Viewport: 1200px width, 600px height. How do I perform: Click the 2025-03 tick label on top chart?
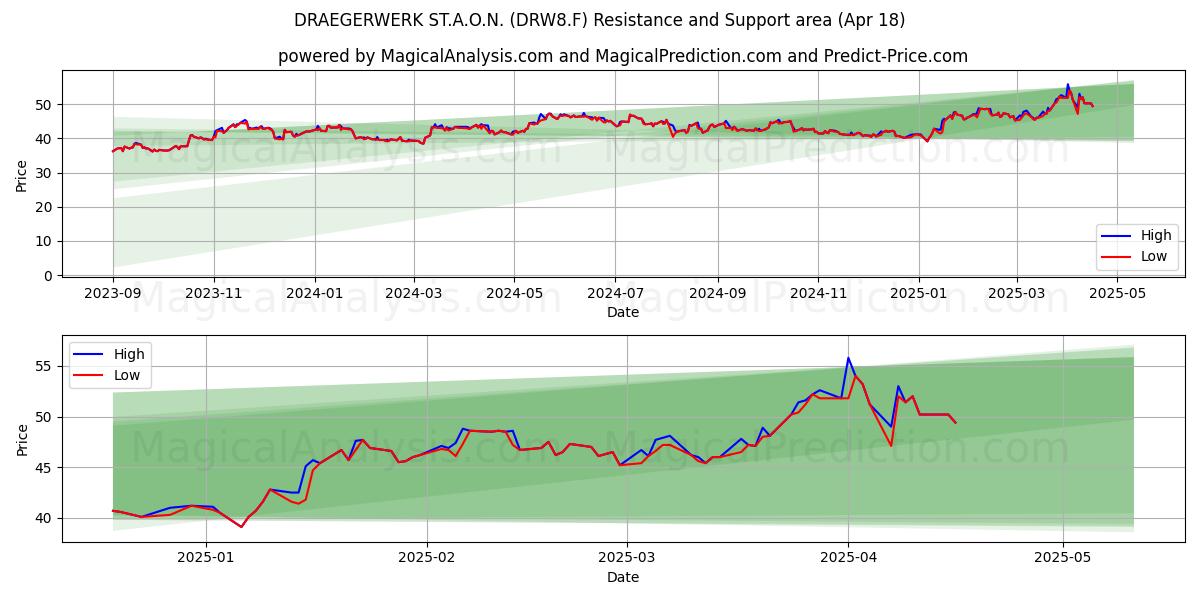point(1017,294)
